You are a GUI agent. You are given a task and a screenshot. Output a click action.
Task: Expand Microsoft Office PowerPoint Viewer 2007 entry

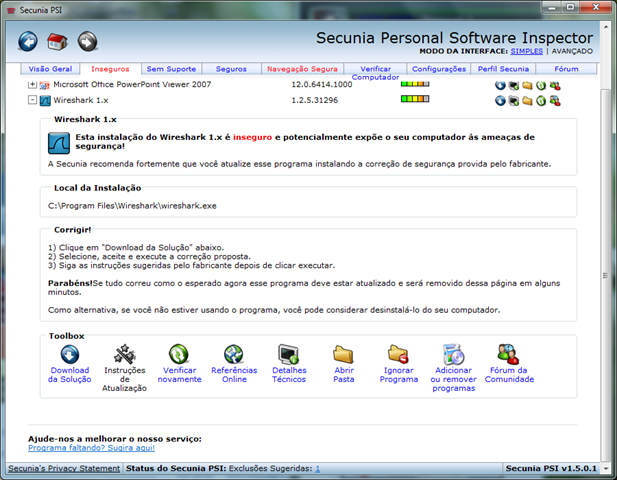coord(32,84)
